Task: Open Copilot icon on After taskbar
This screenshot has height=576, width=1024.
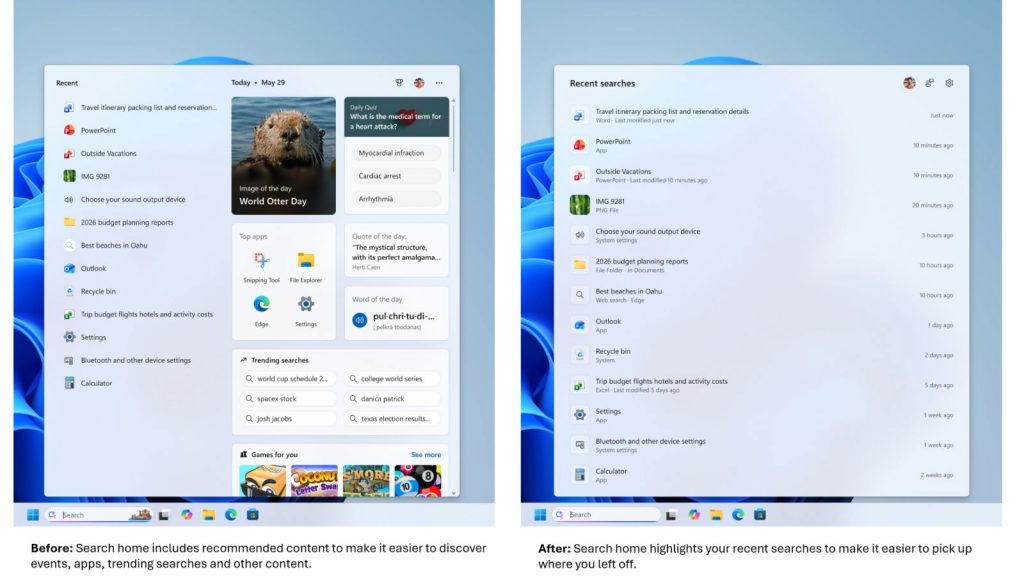Action: [694, 515]
